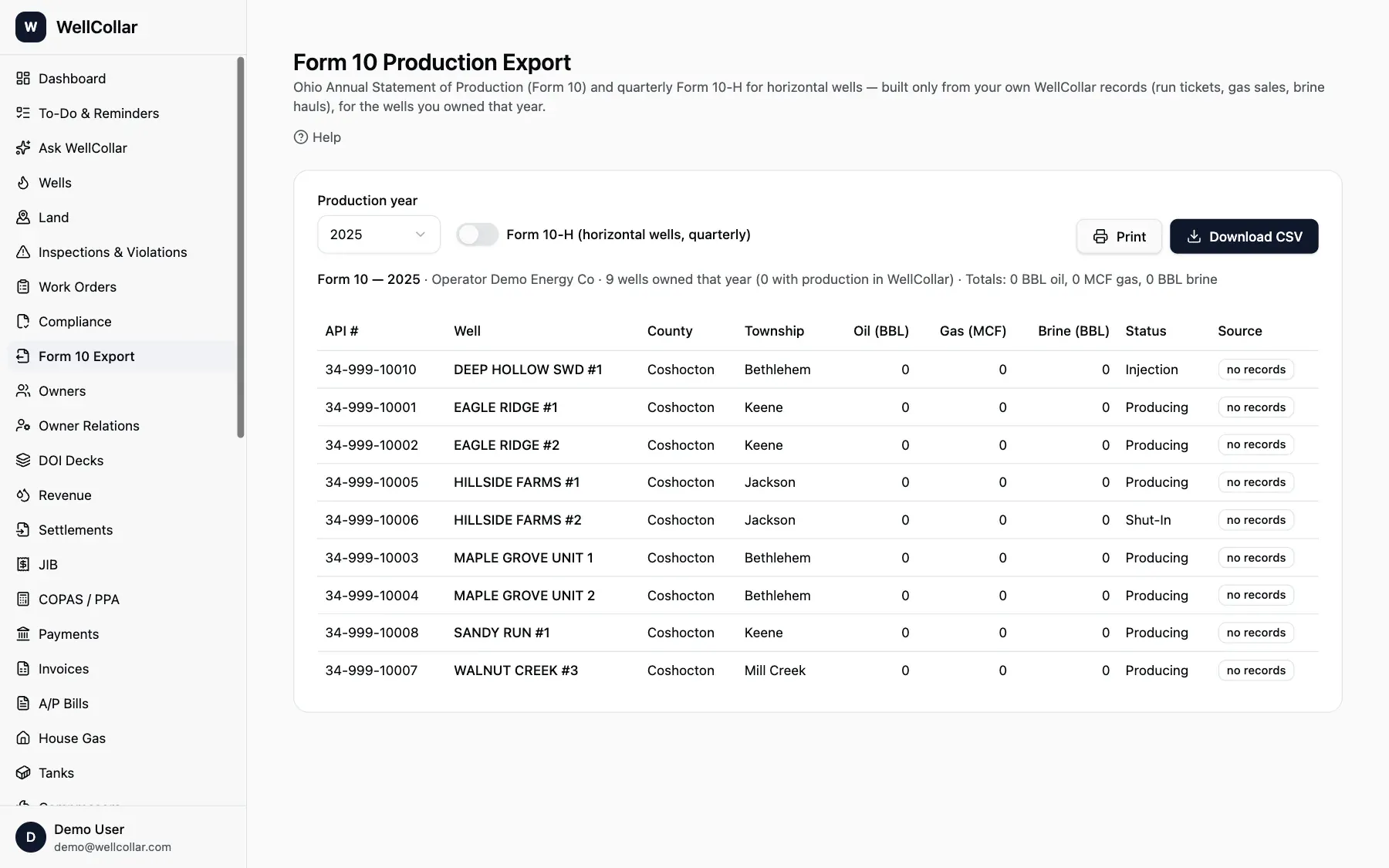
Task: Toggle the Form 10-H quarterly switch
Action: click(x=477, y=235)
